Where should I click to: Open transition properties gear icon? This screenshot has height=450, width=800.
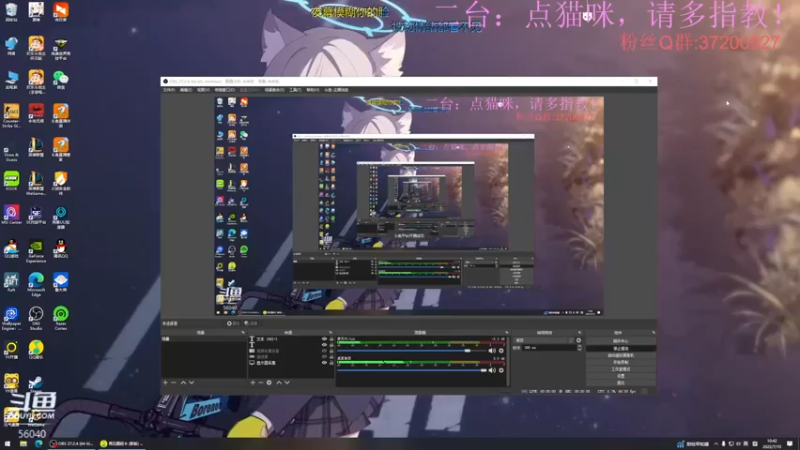click(579, 340)
